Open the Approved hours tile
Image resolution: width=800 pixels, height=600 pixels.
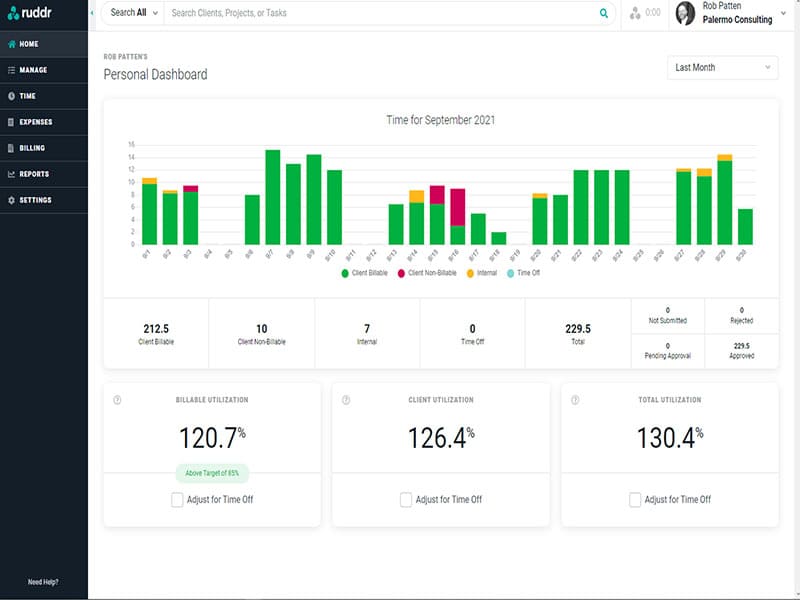(x=741, y=350)
